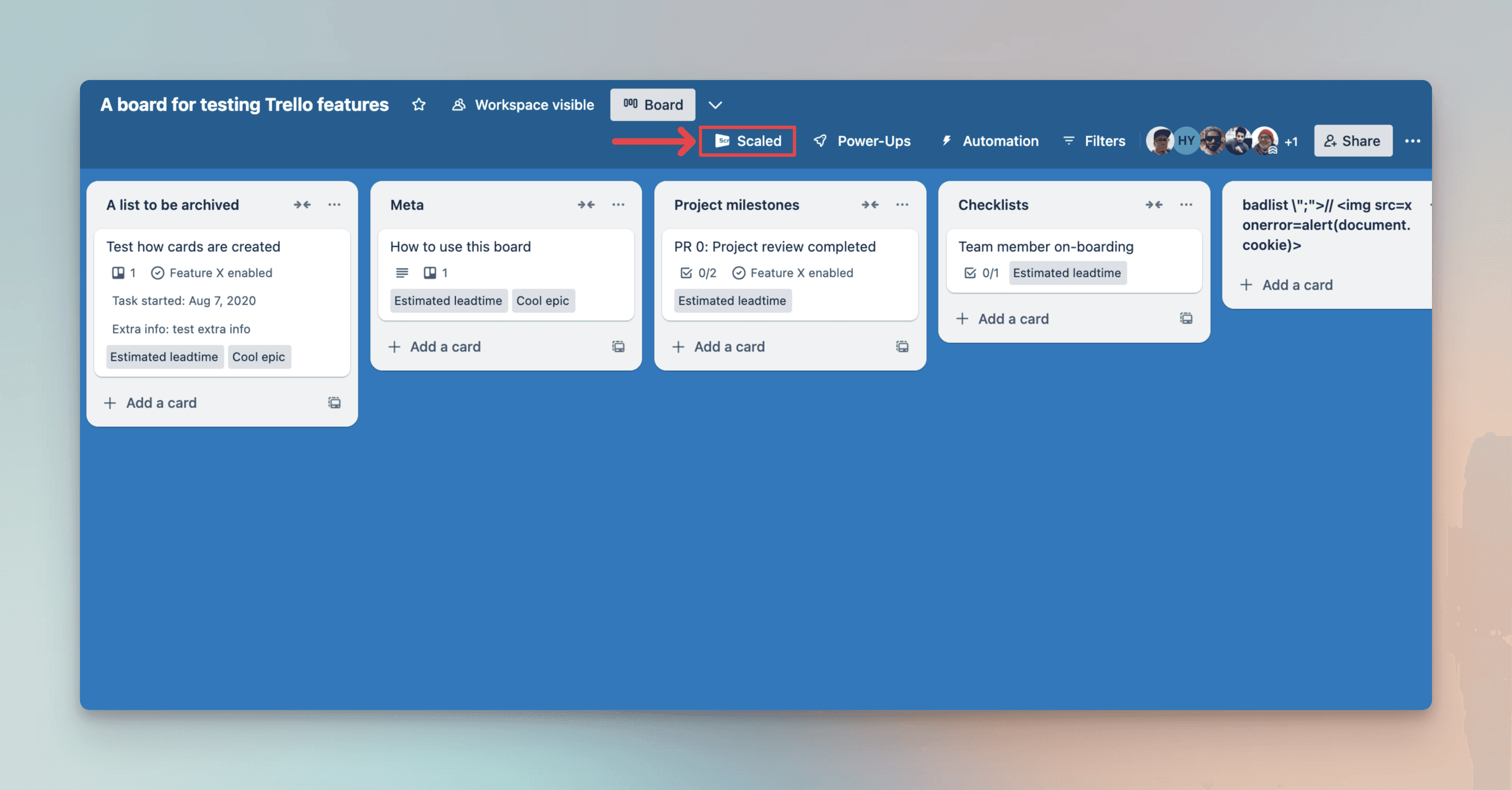
Task: Click the 0/2 checklist badge
Action: [x=698, y=273]
